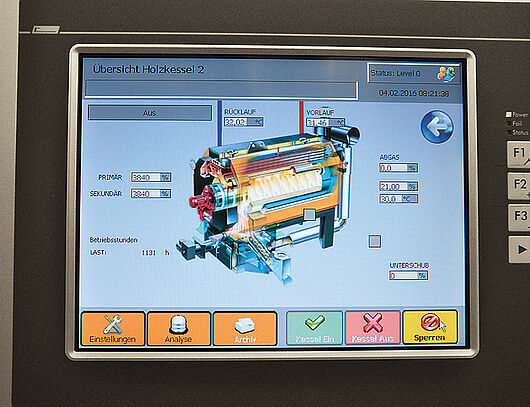Screen dimensions: 530x407
Task: Go back using blue arrow button
Action: click(x=437, y=127)
